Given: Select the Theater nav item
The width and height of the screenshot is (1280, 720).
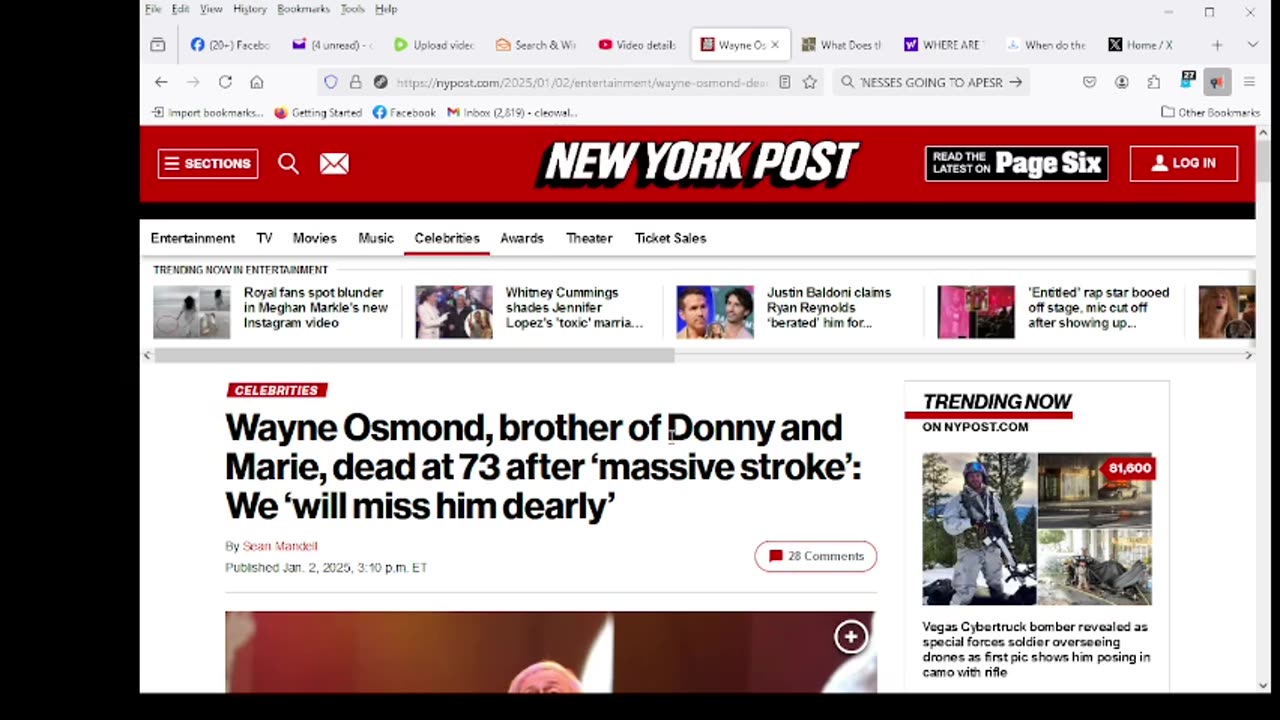Looking at the screenshot, I should tap(589, 238).
